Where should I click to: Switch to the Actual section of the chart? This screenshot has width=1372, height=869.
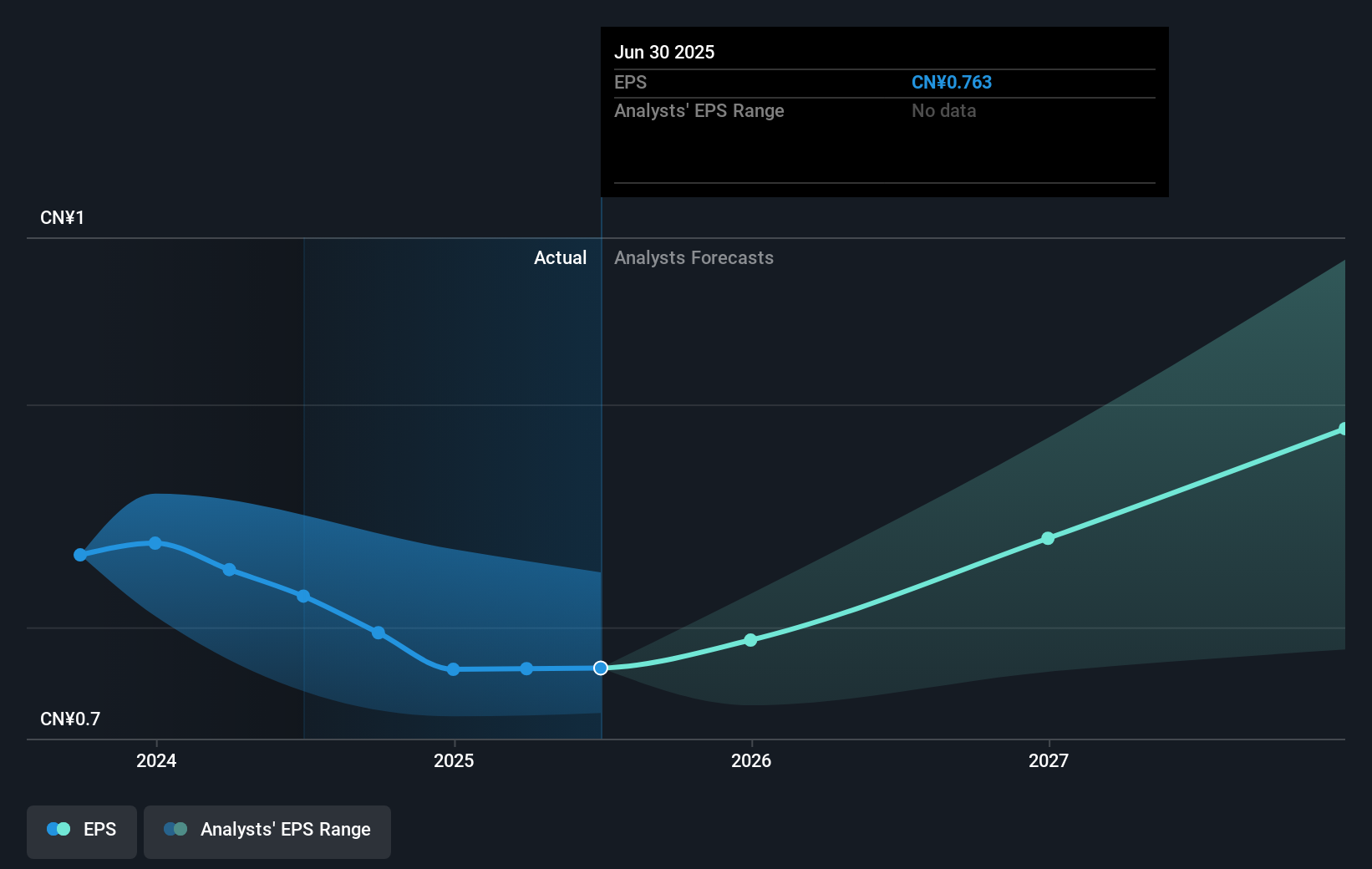560,257
